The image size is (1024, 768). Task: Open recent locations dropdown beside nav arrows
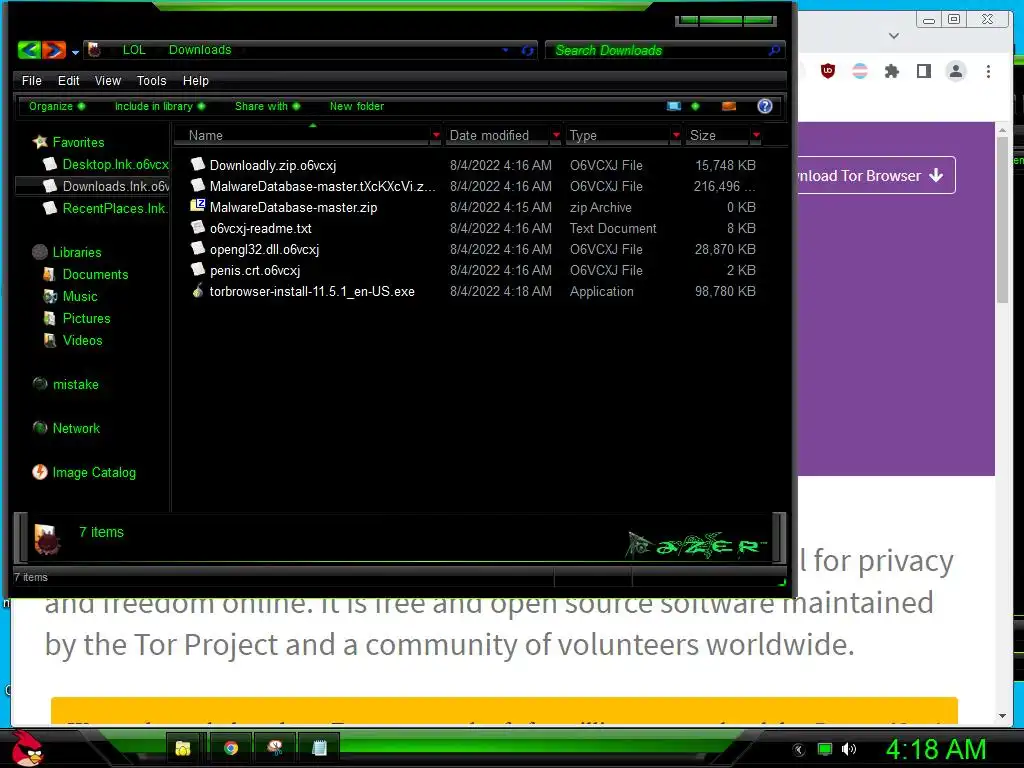click(x=75, y=52)
